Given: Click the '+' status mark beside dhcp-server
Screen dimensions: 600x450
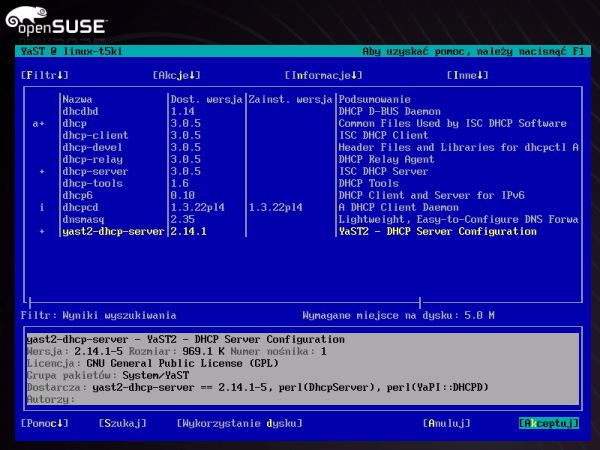Looking at the screenshot, I should click(42, 171).
